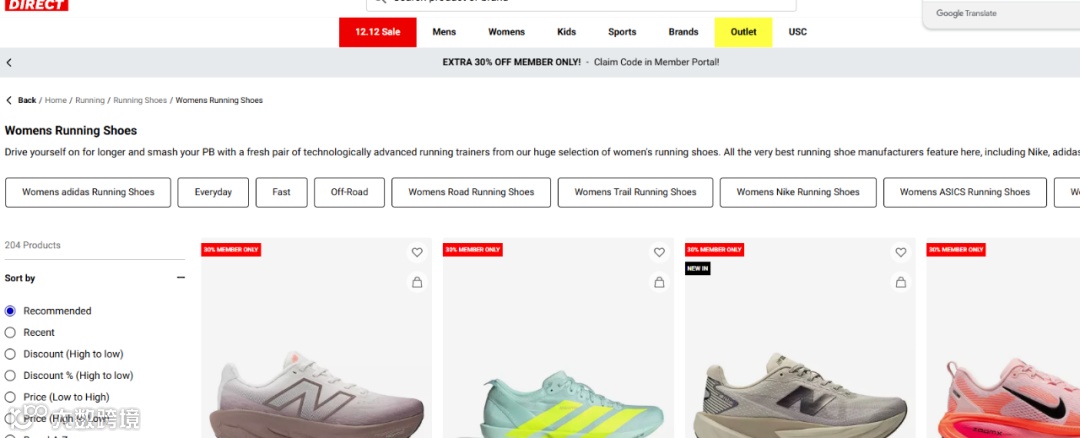Image resolution: width=1080 pixels, height=438 pixels.
Task: Open the Brands navigation menu
Action: 683,32
